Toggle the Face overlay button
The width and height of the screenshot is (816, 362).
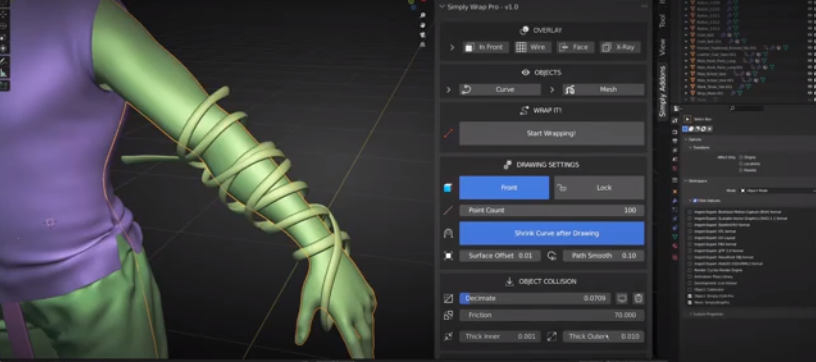[x=575, y=47]
